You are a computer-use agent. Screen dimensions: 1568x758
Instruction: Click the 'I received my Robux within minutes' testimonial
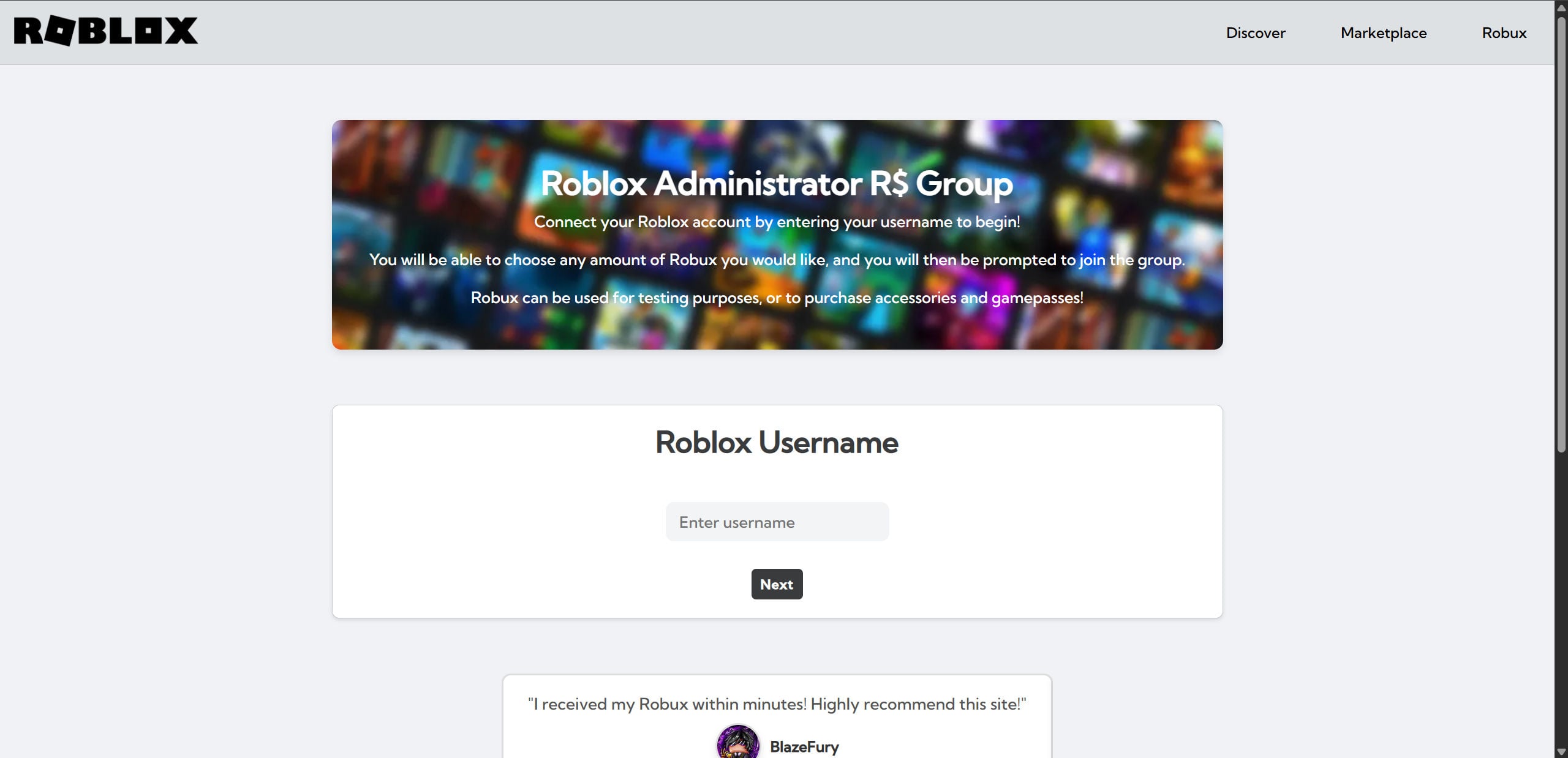(x=777, y=704)
